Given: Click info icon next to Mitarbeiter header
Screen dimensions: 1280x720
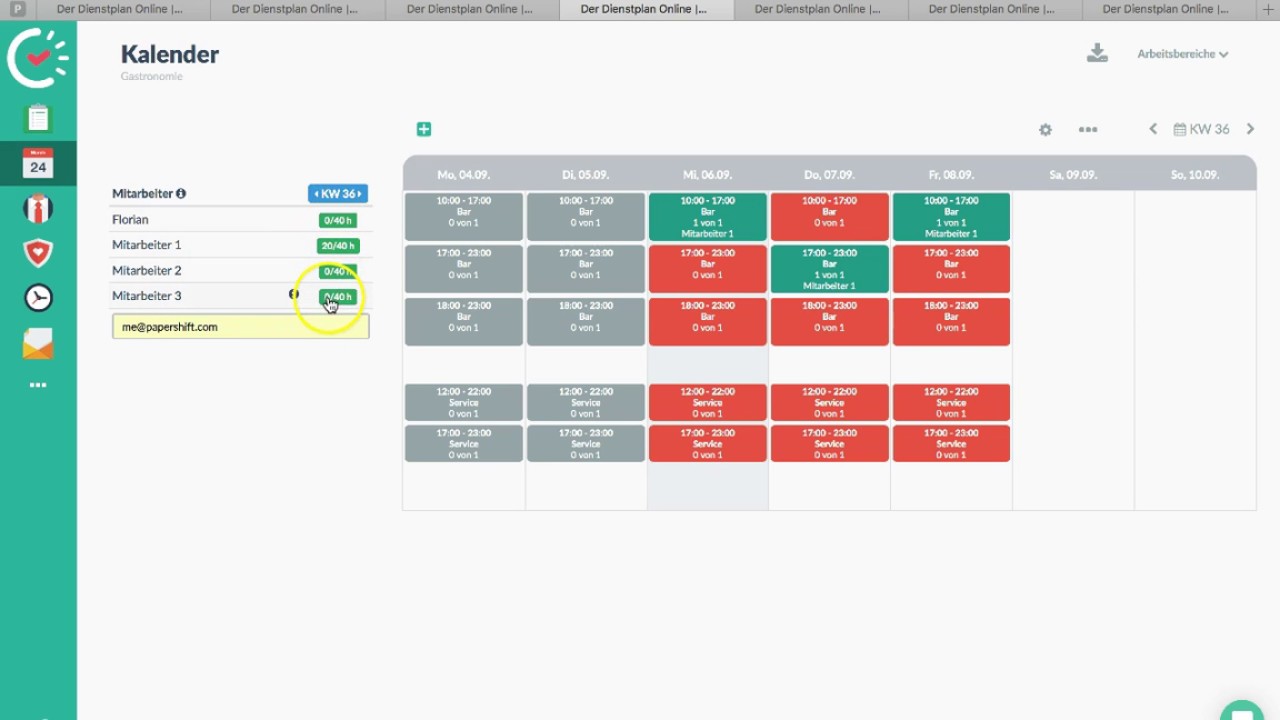Looking at the screenshot, I should [181, 194].
